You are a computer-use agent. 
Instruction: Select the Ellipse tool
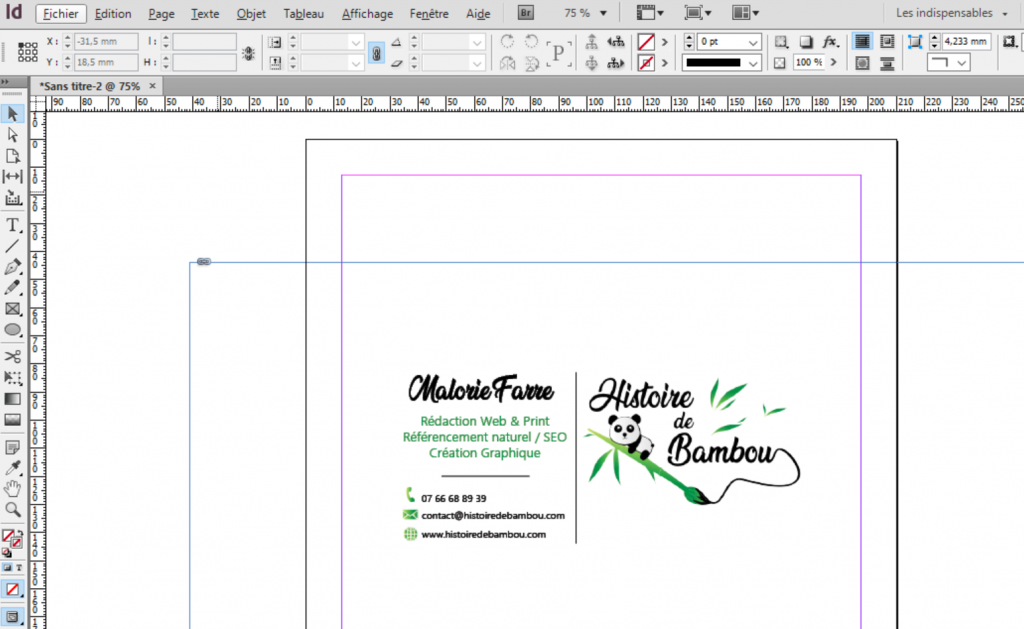coord(12,330)
